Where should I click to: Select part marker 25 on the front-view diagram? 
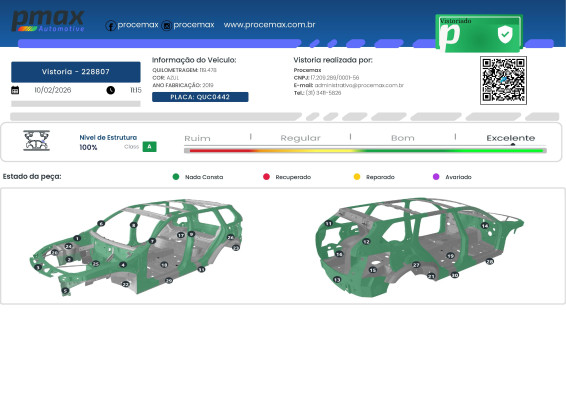point(95,264)
